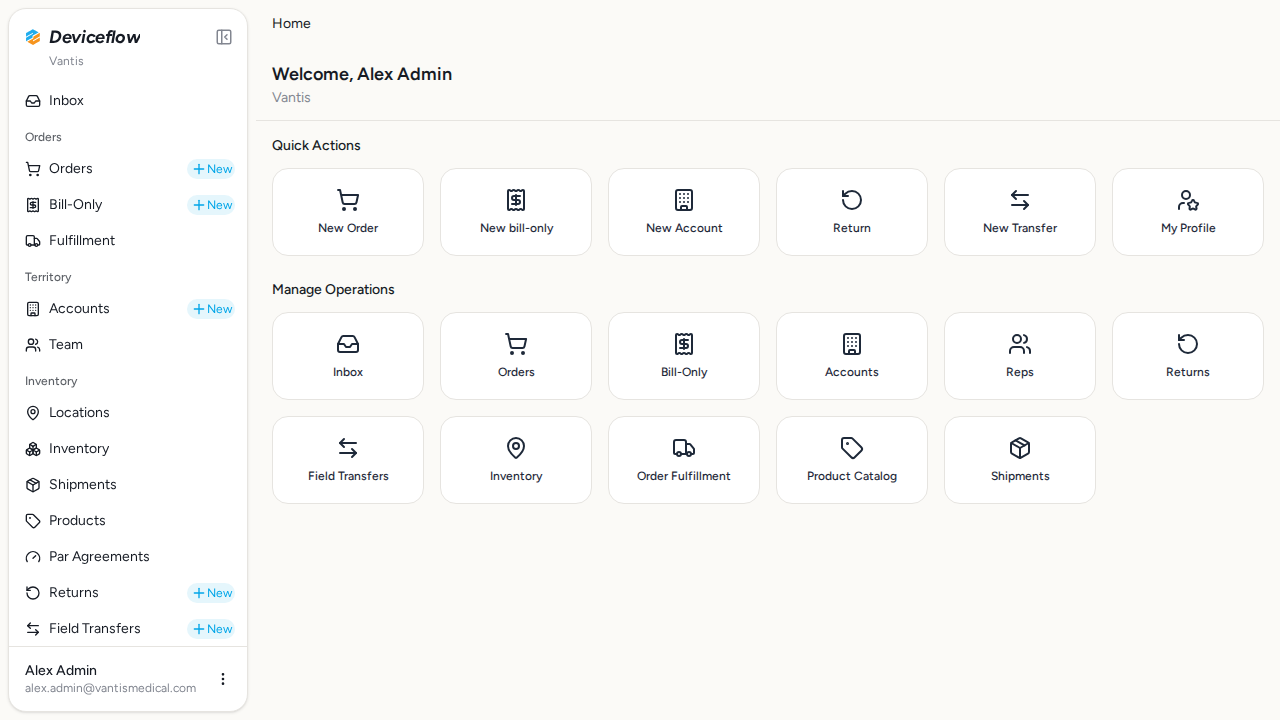1280x720 pixels.
Task: Open the Shipments card under Manage Operations
Action: tap(1020, 460)
